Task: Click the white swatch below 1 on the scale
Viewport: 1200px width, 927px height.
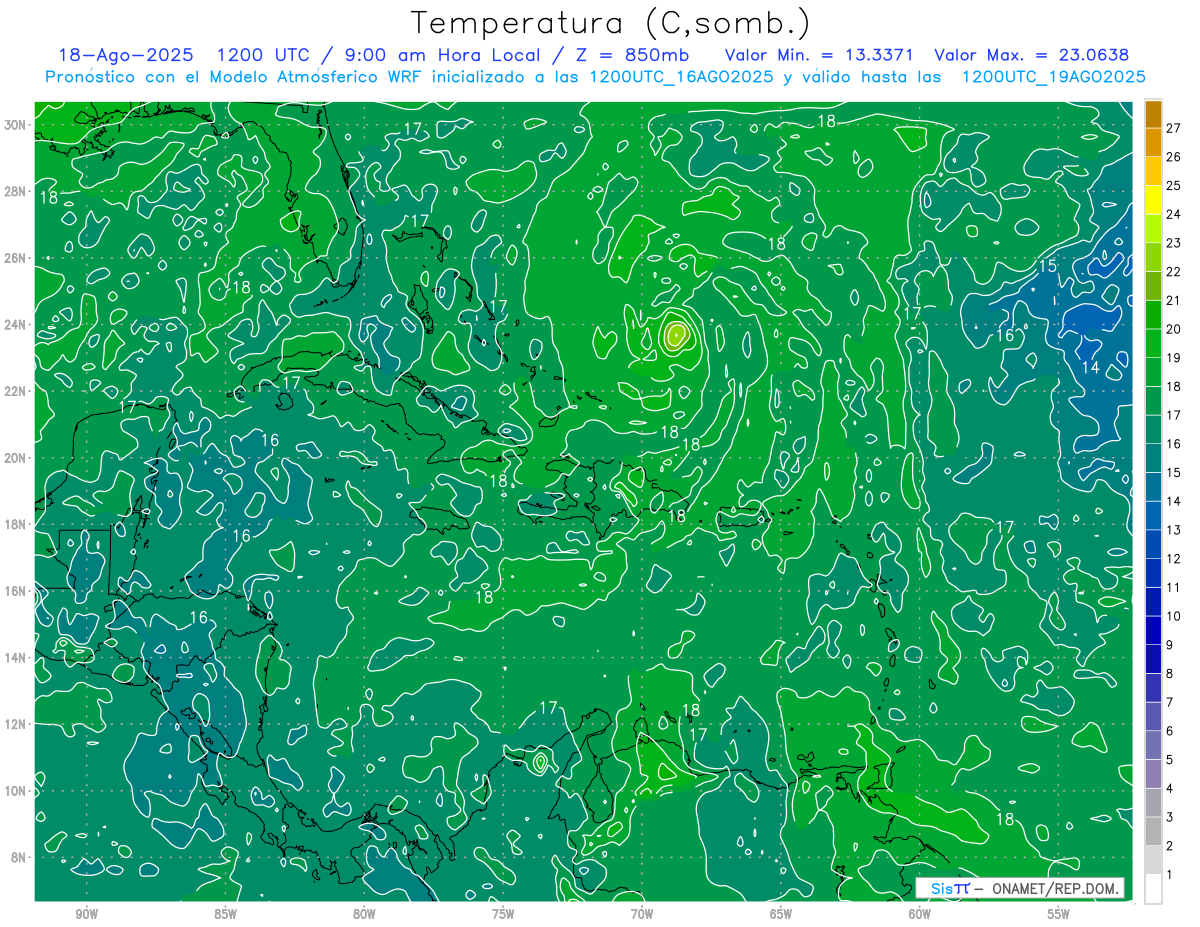Action: (1153, 889)
